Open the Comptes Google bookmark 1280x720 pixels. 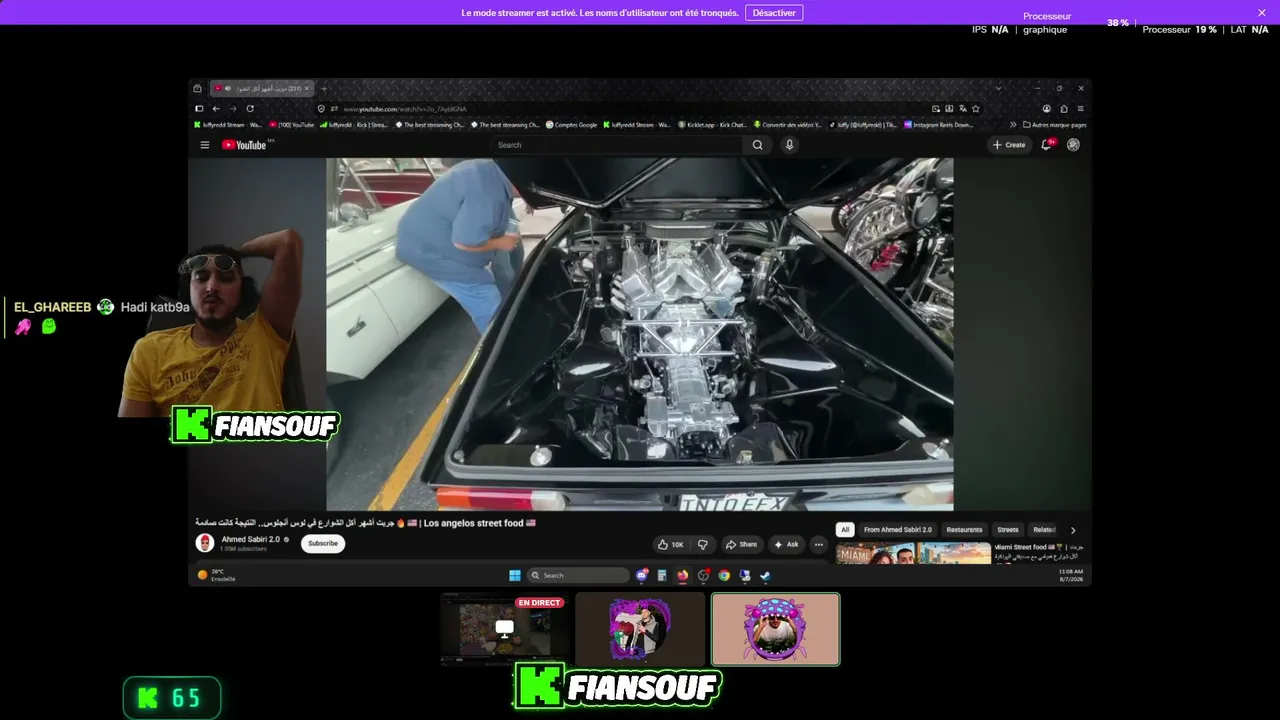point(571,125)
